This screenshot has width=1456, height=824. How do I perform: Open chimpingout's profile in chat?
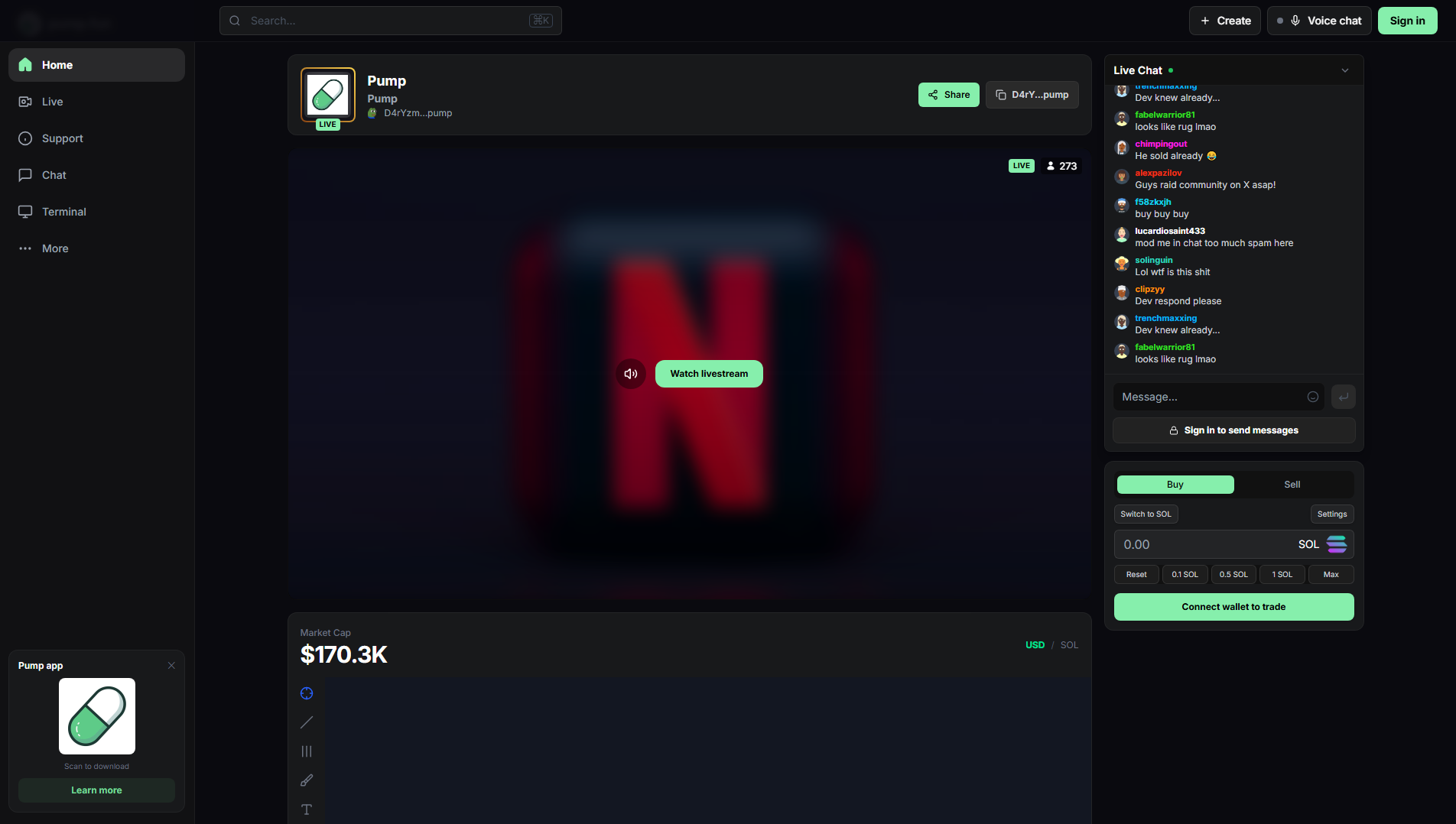1161,144
